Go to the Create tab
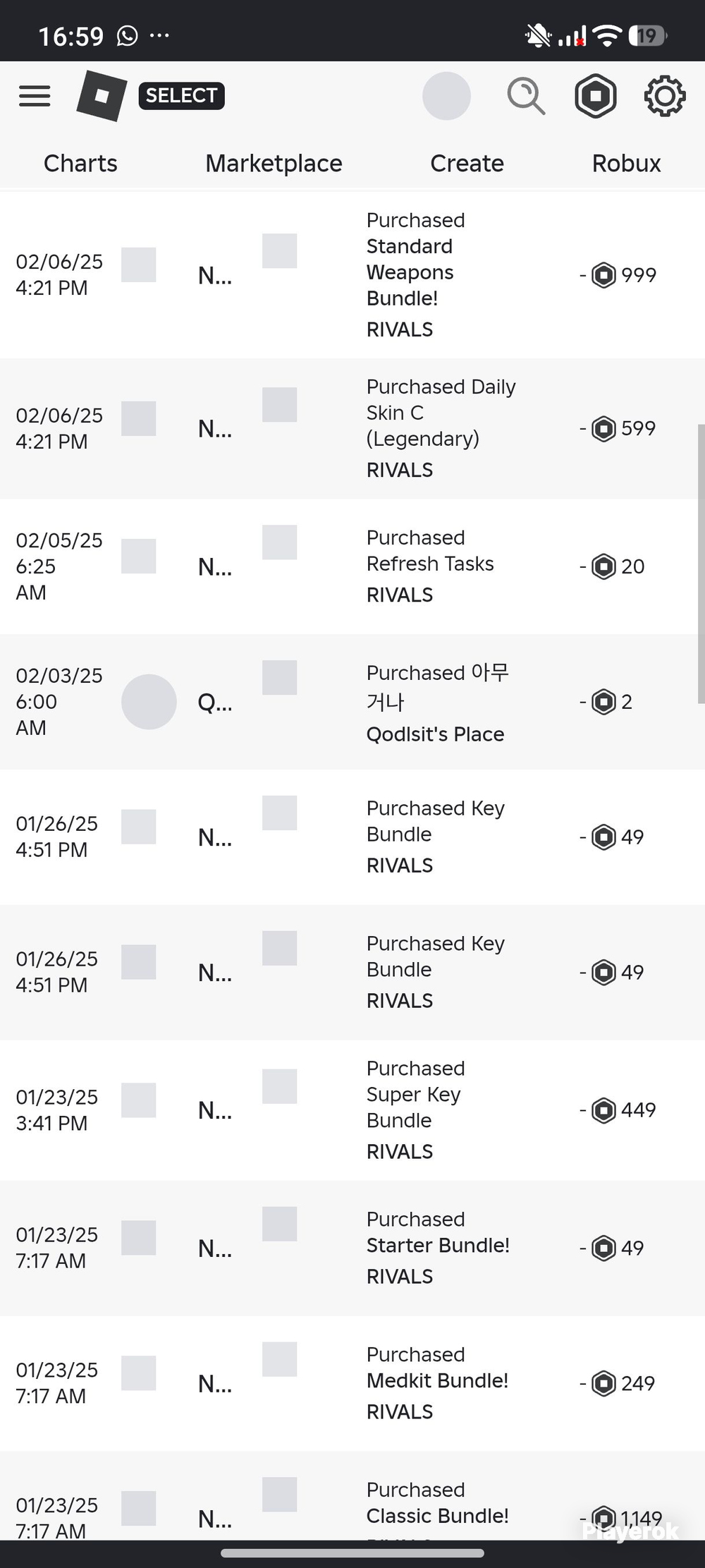This screenshot has height=1568, width=705. point(467,164)
